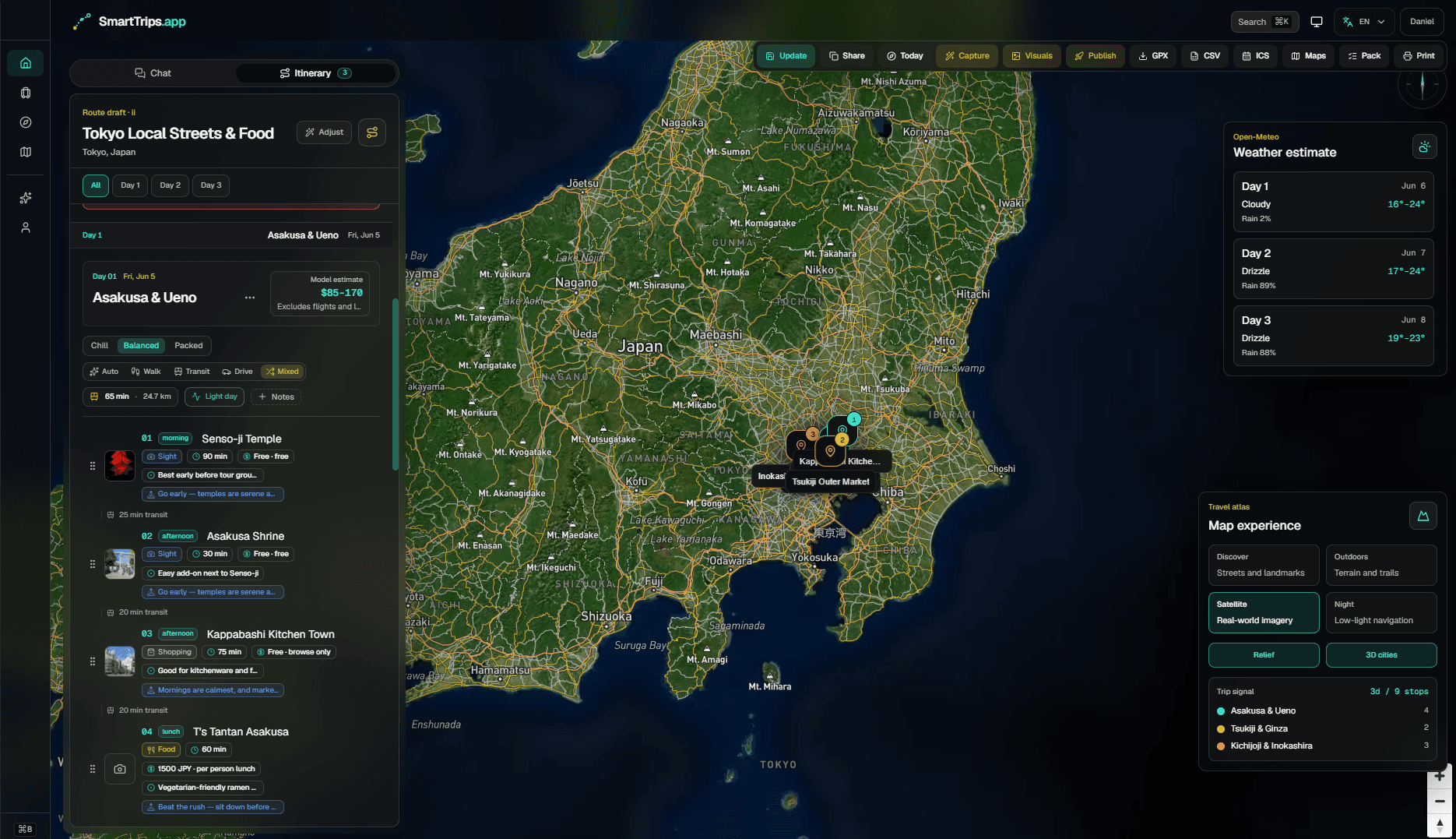Open Senso-ji Temple thumbnail image
Image resolution: width=1456 pixels, height=839 pixels.
pyautogui.click(x=120, y=466)
